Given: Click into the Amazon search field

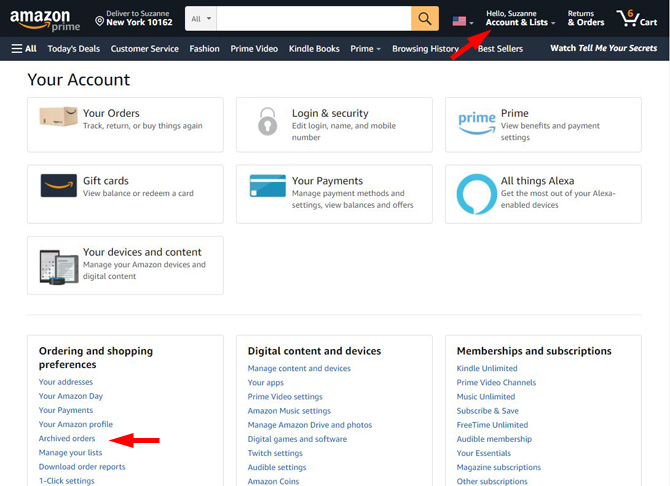Looking at the screenshot, I should (x=314, y=18).
